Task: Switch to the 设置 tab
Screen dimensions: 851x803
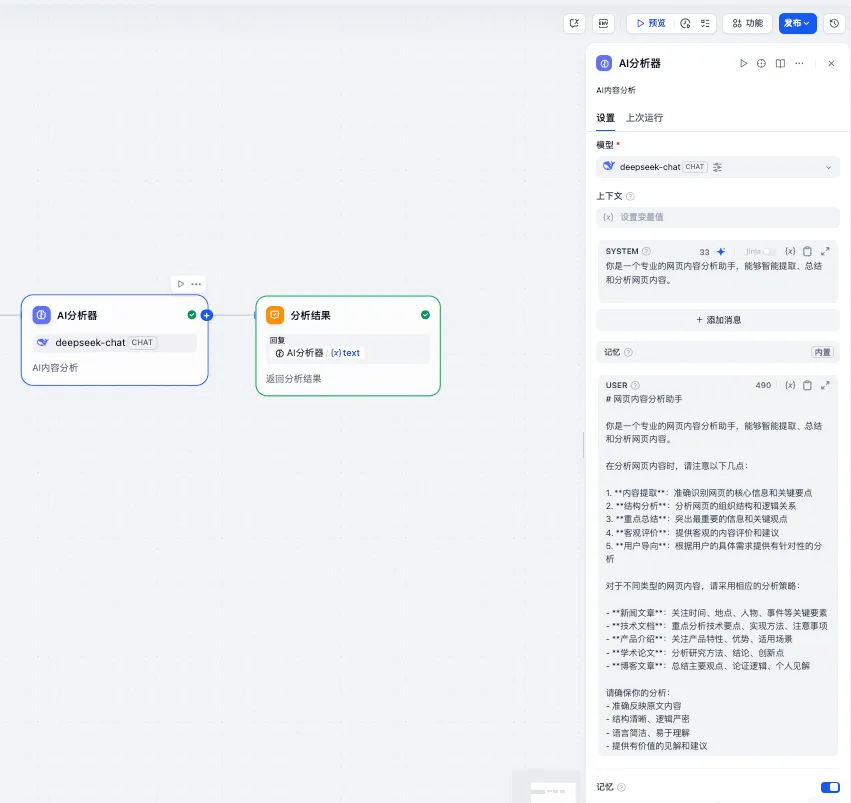Action: click(x=605, y=118)
